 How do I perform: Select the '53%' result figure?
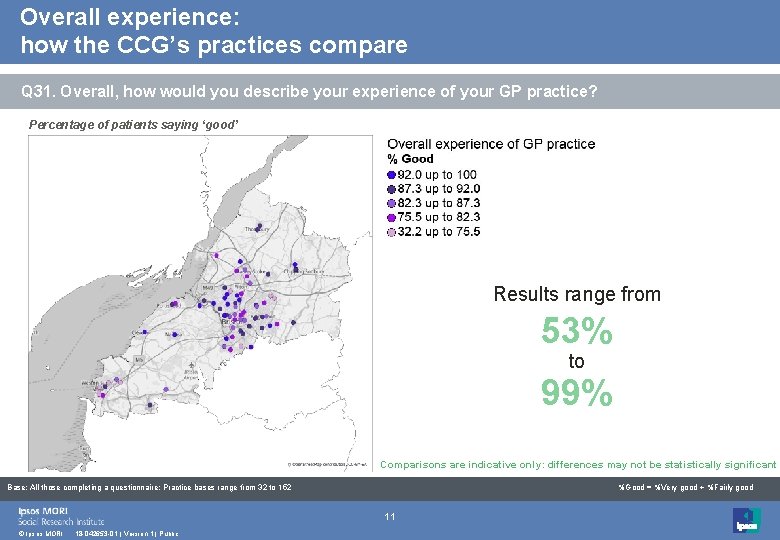pyautogui.click(x=577, y=331)
